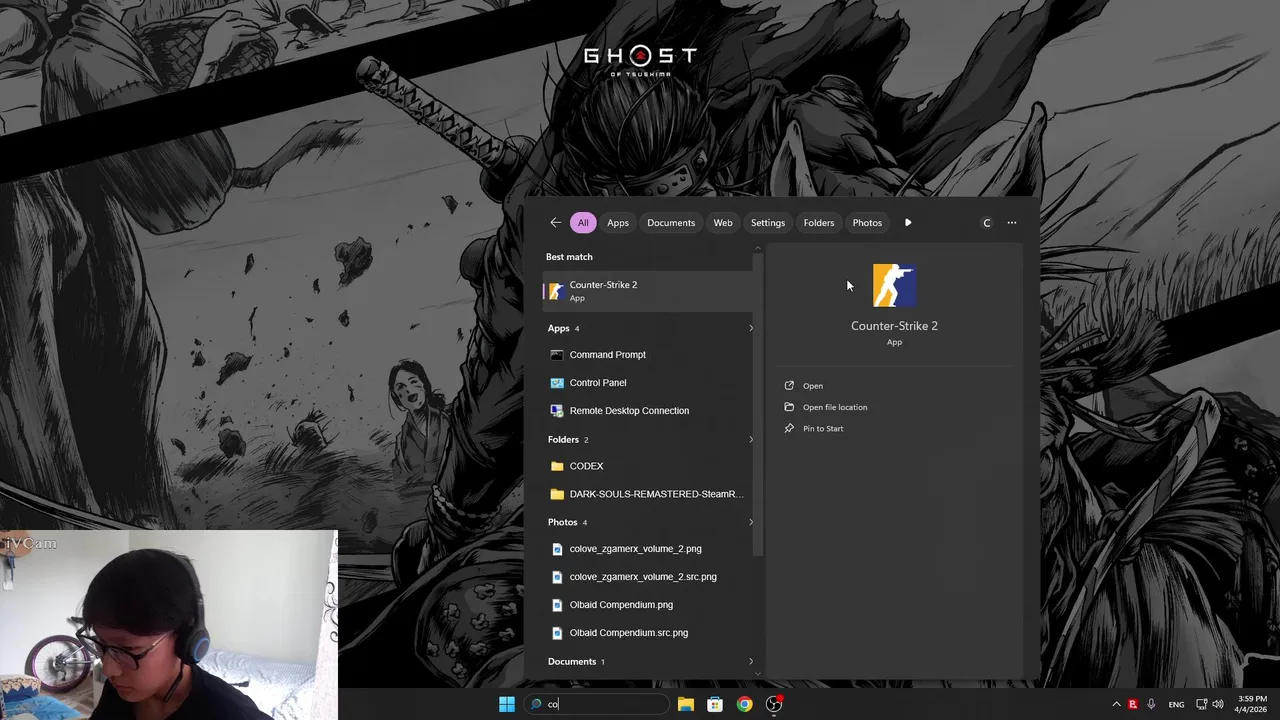Image resolution: width=1280 pixels, height=720 pixels.
Task: Click the Photos section header
Action: pyautogui.click(x=562, y=522)
